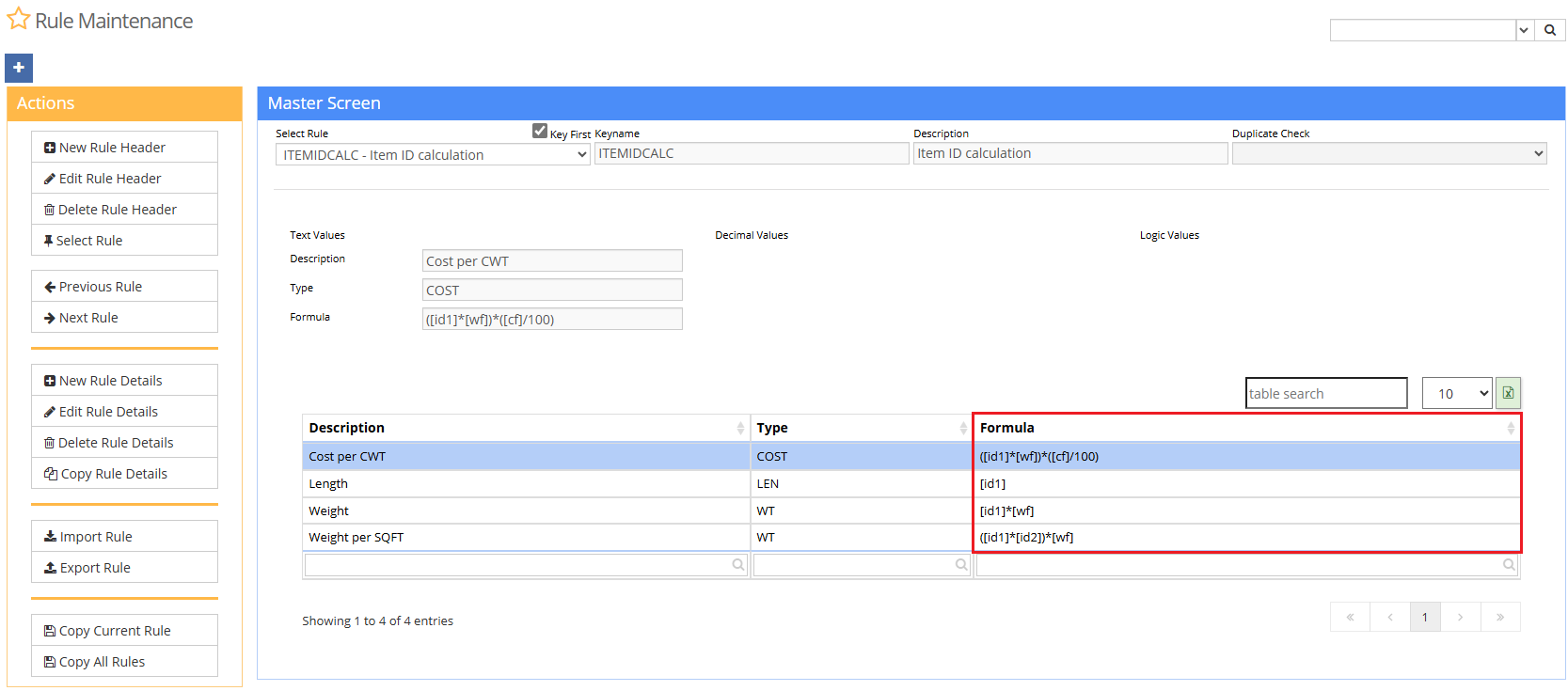This screenshot has height=691, width=1568.
Task: Go to the Previous Rule
Action: (124, 287)
